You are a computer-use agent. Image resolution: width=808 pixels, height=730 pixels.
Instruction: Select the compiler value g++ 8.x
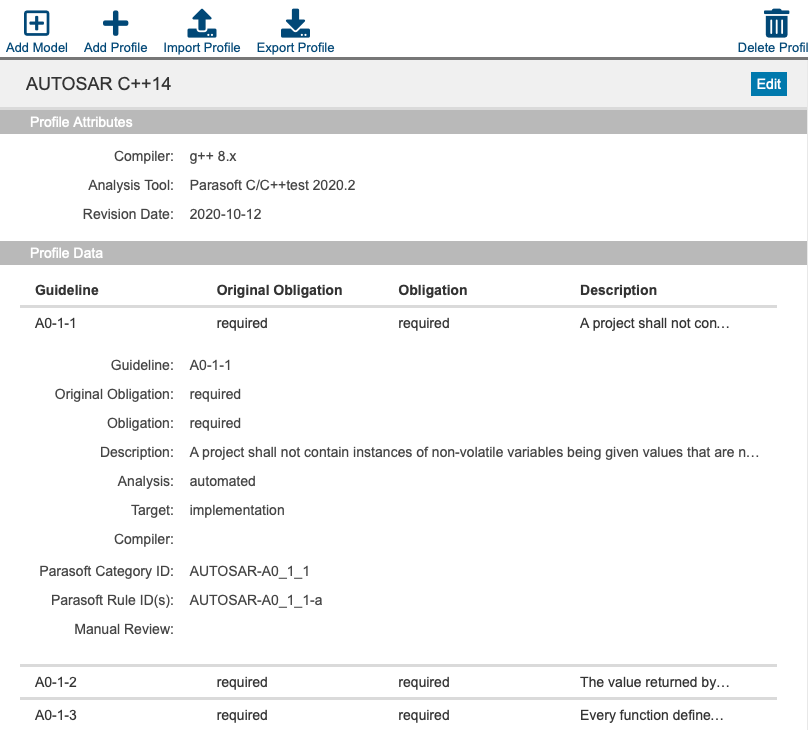[213, 156]
